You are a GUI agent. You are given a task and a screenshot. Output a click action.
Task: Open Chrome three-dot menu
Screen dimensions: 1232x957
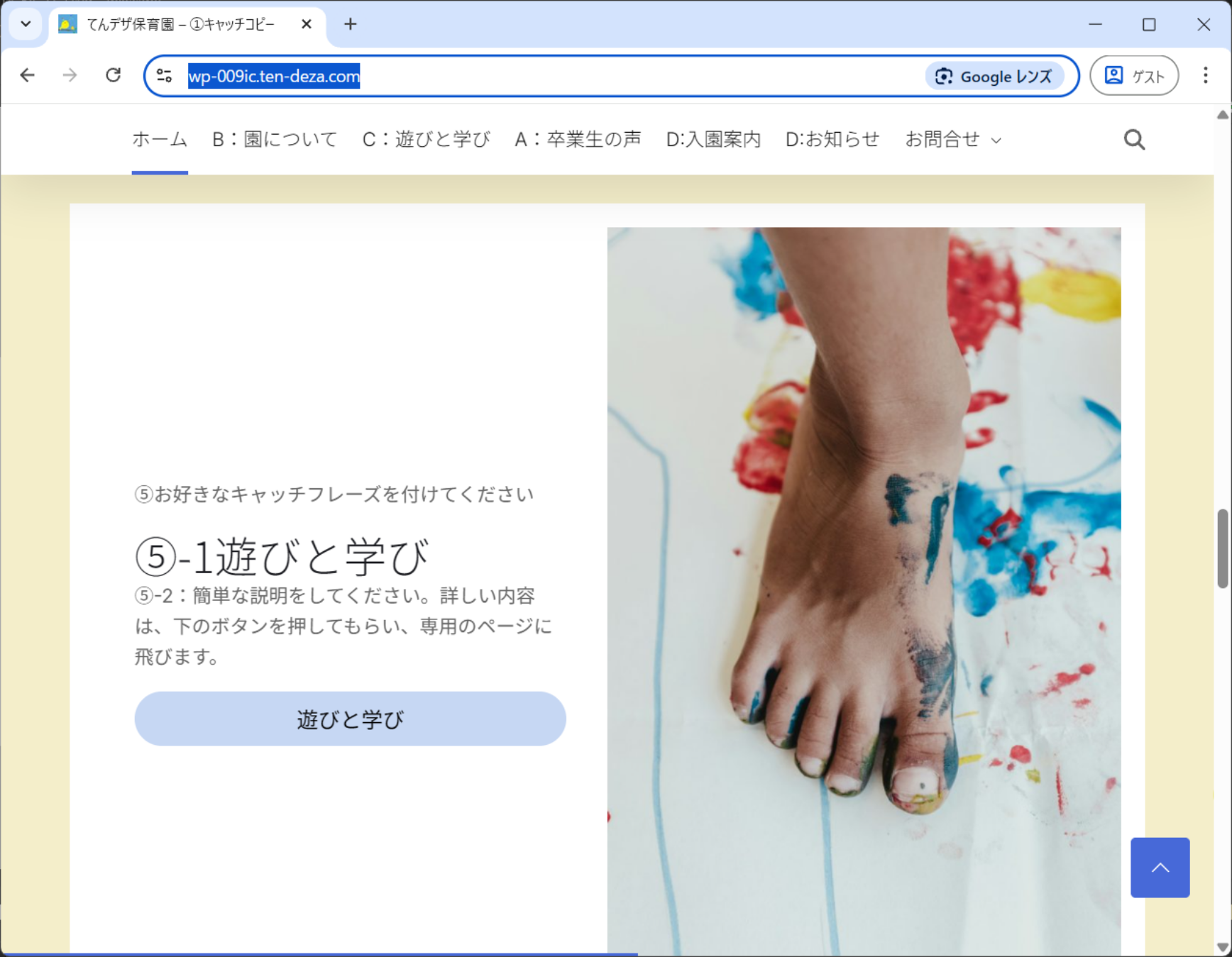click(1205, 75)
